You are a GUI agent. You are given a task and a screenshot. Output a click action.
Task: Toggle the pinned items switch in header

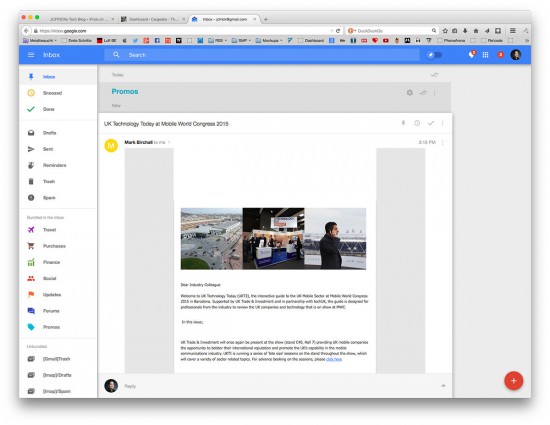coord(434,55)
